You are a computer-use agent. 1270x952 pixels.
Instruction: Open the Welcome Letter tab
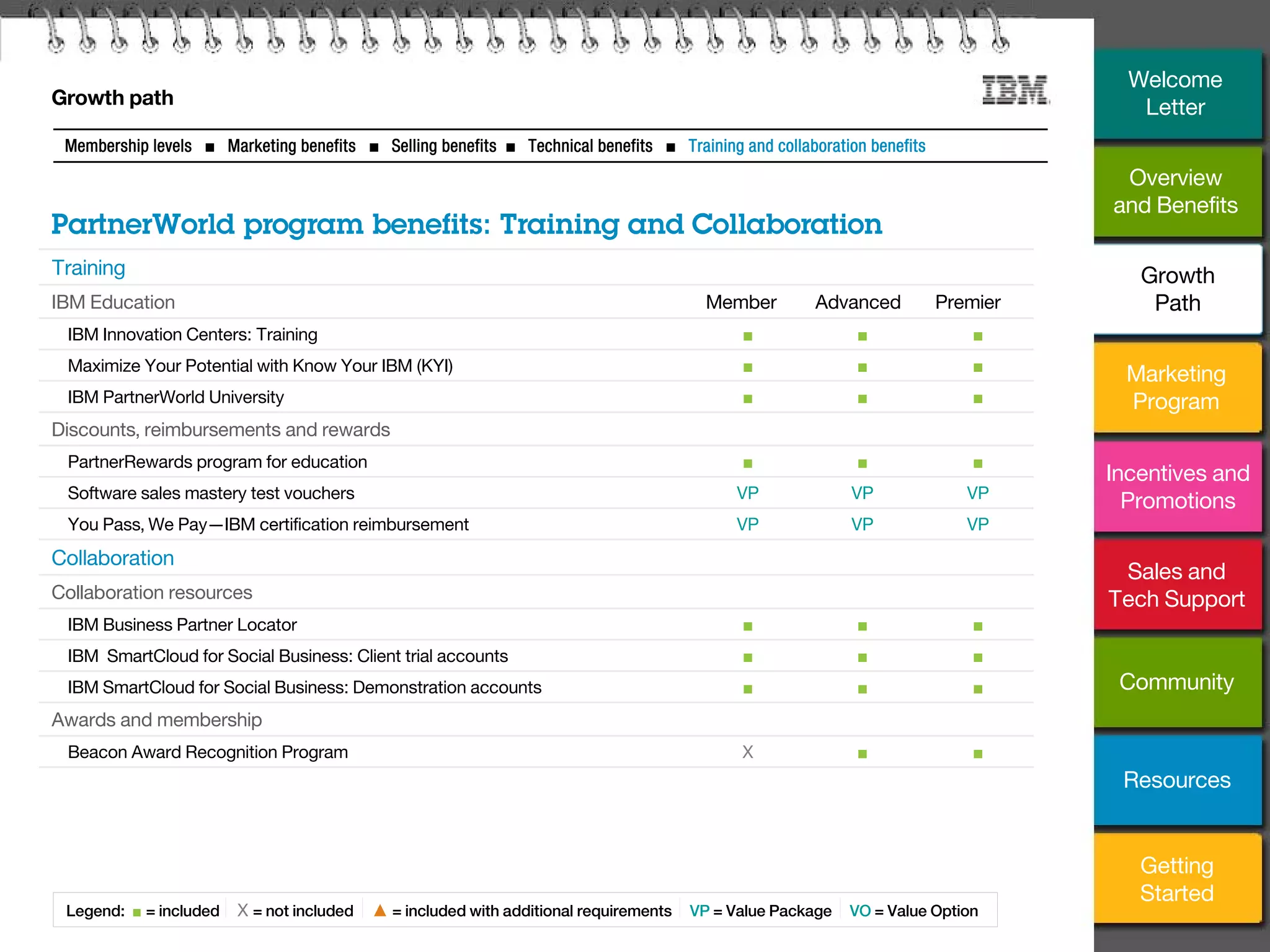1177,94
